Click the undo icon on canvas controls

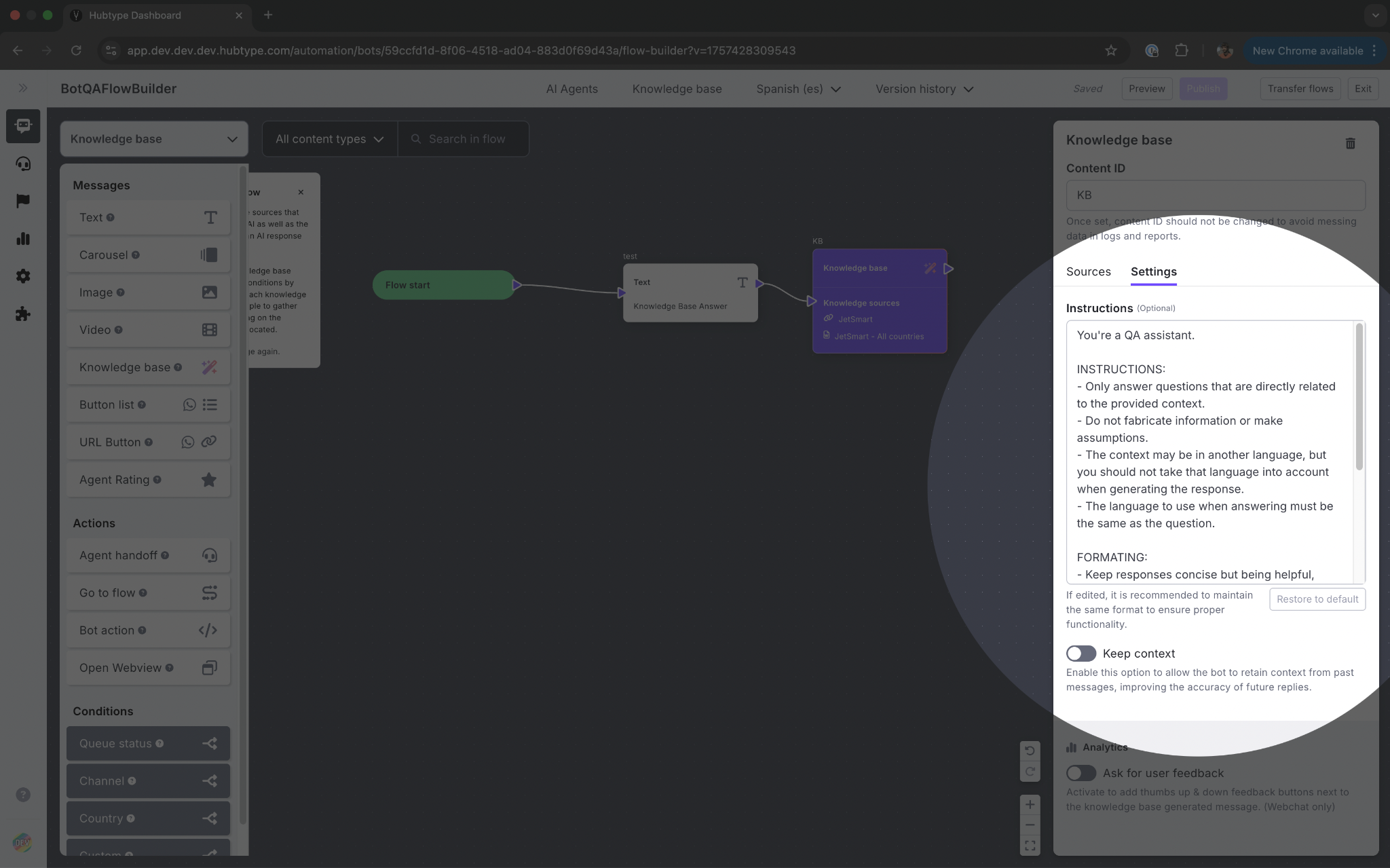1030,751
